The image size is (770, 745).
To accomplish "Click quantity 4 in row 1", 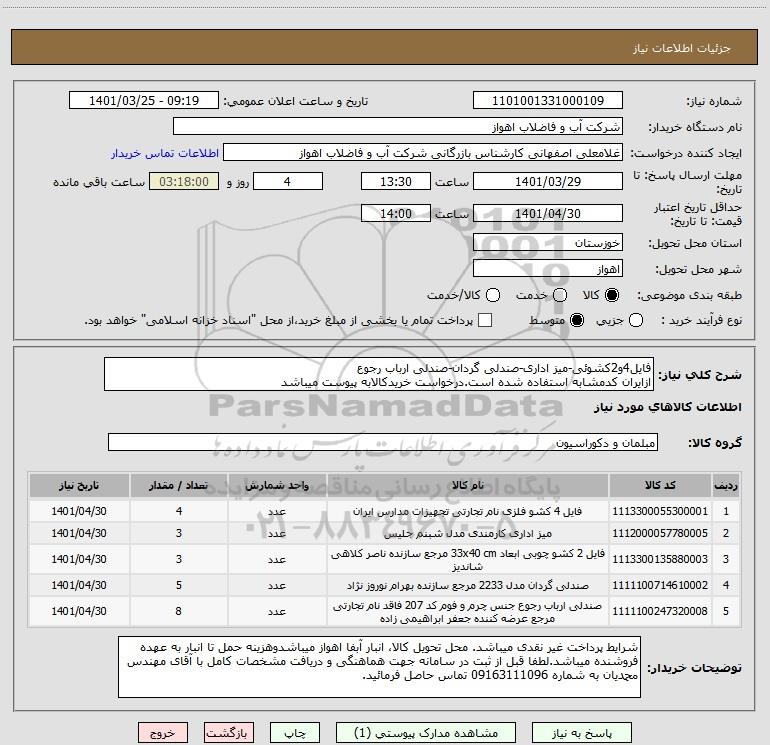I will [179, 511].
